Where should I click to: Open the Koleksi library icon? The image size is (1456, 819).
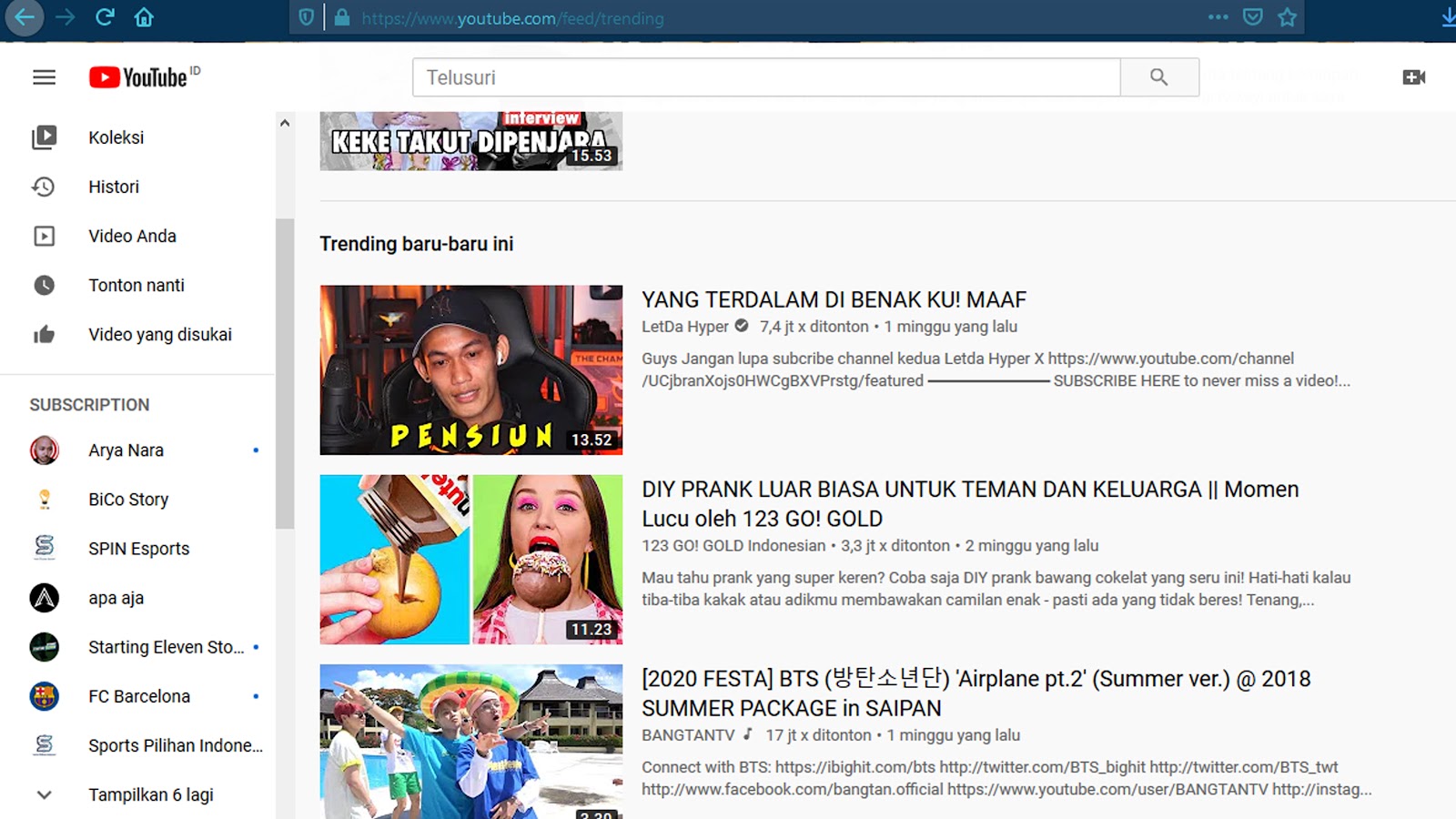click(44, 137)
